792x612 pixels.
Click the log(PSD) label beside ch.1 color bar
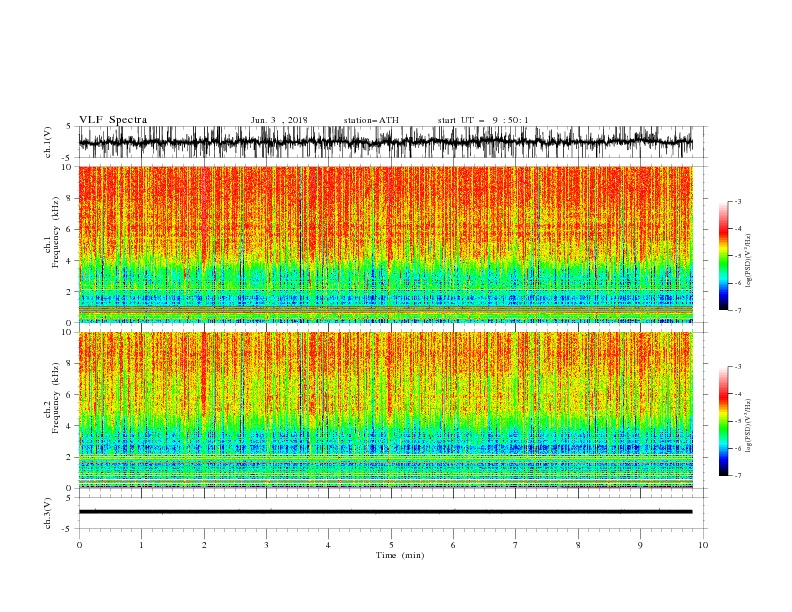click(749, 260)
